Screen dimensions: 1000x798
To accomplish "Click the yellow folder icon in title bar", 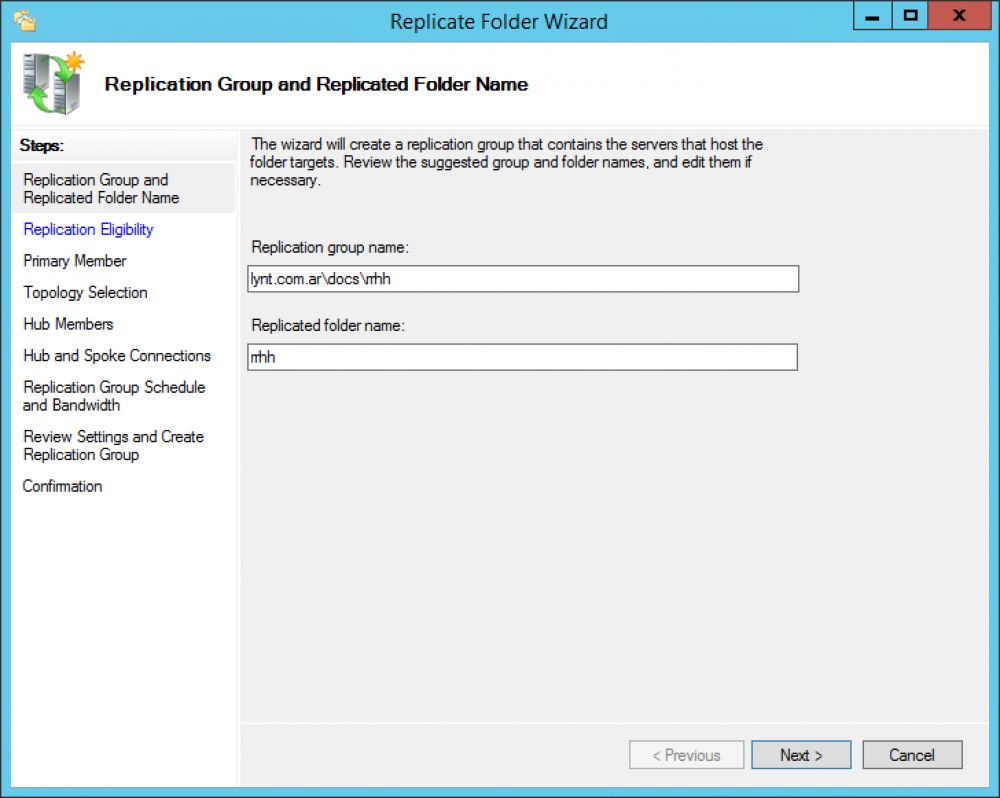I will click(x=24, y=19).
